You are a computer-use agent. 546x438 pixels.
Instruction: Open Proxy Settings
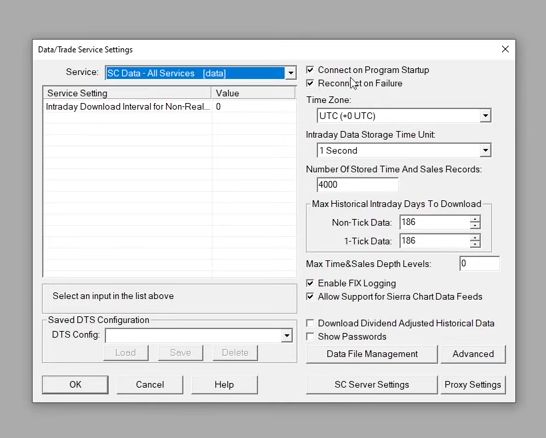[x=473, y=385]
